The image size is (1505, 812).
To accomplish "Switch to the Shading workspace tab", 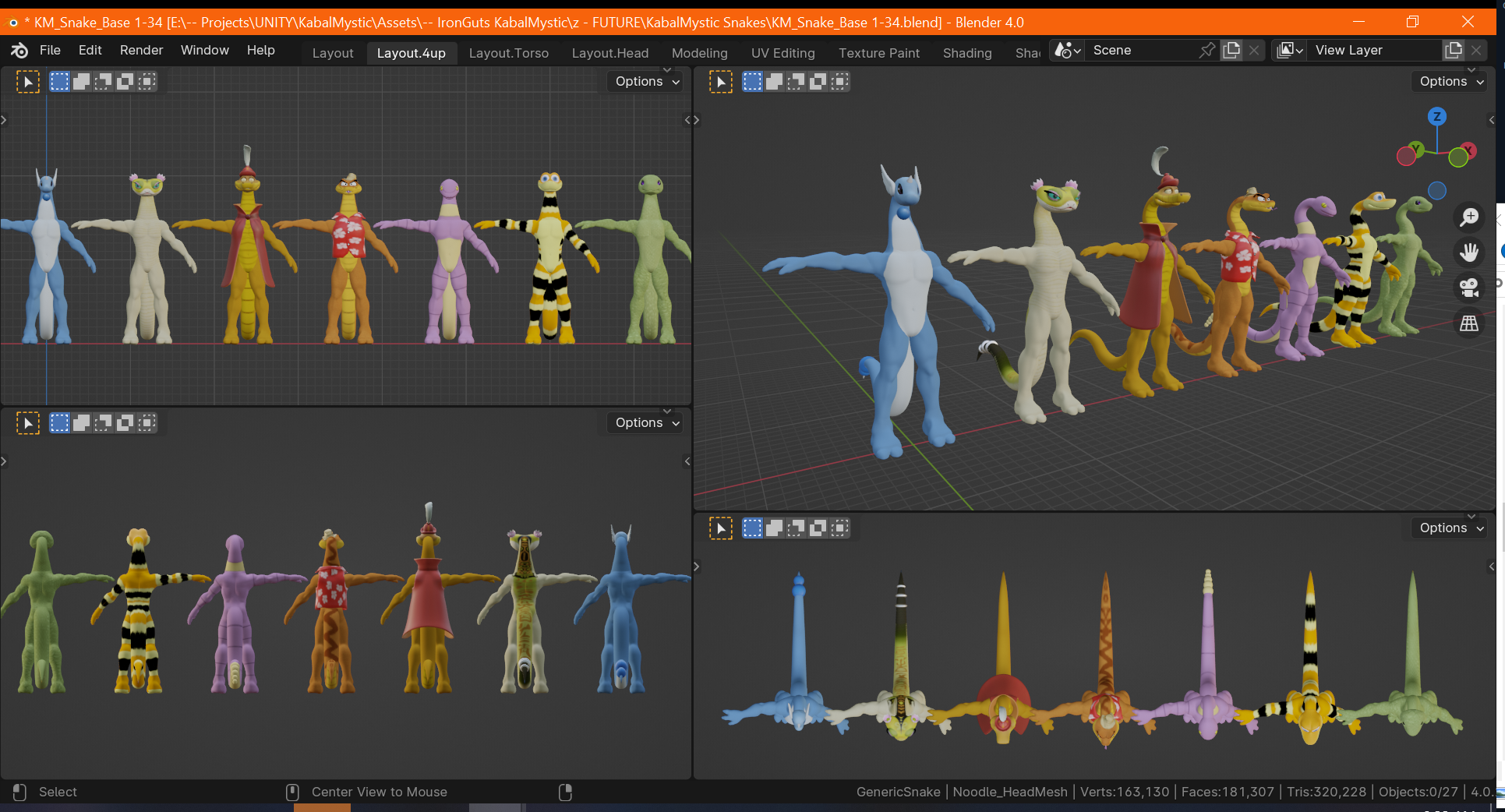I will [x=966, y=53].
